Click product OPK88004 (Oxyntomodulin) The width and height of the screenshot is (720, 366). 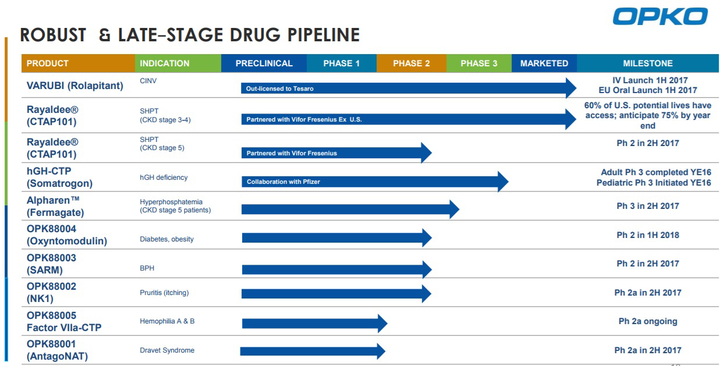67,235
